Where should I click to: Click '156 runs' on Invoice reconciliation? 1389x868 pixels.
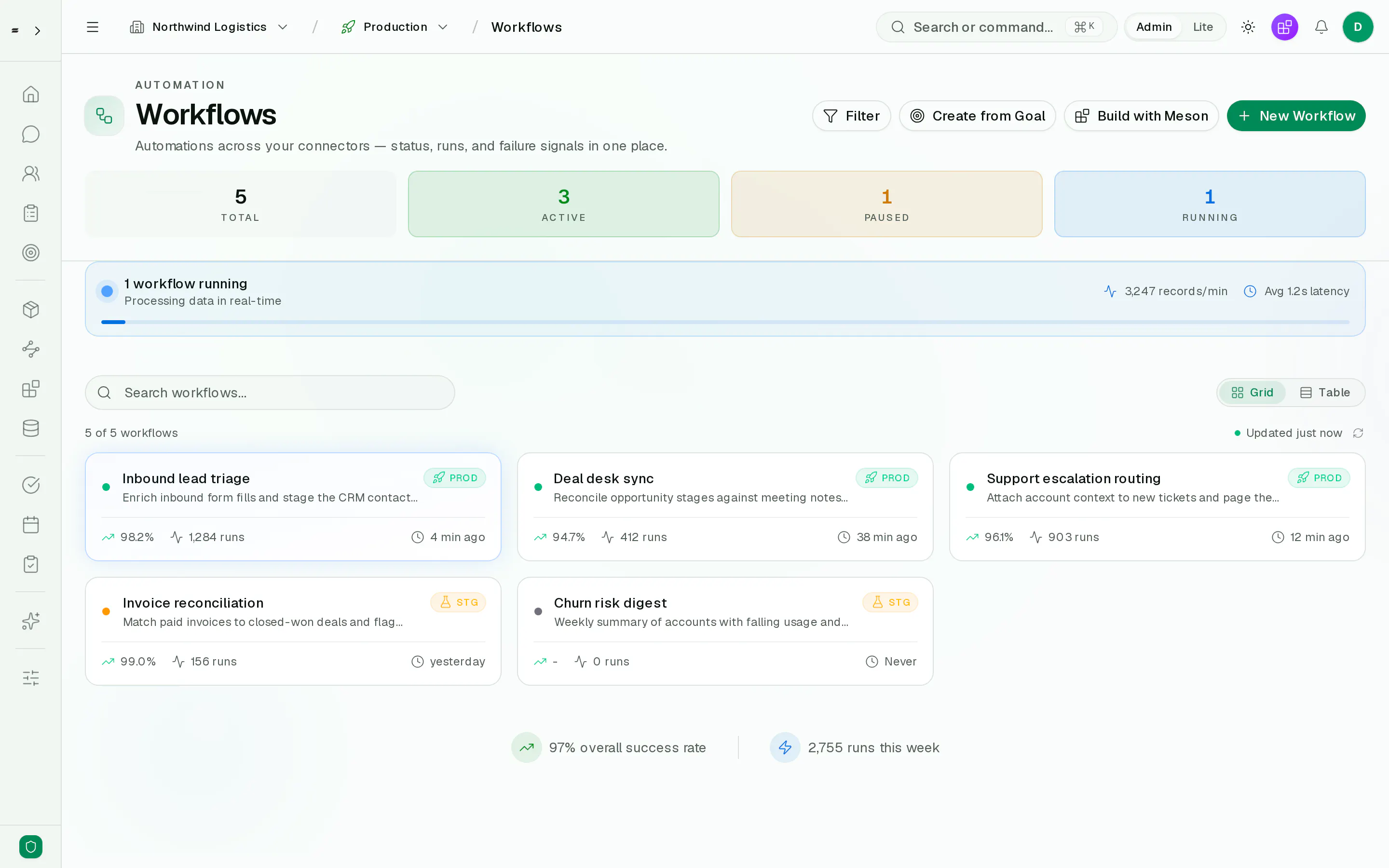point(214,662)
